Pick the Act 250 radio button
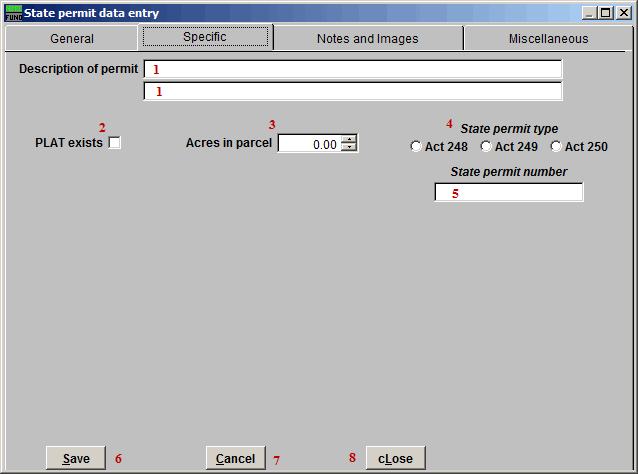638x474 pixels. pos(556,147)
